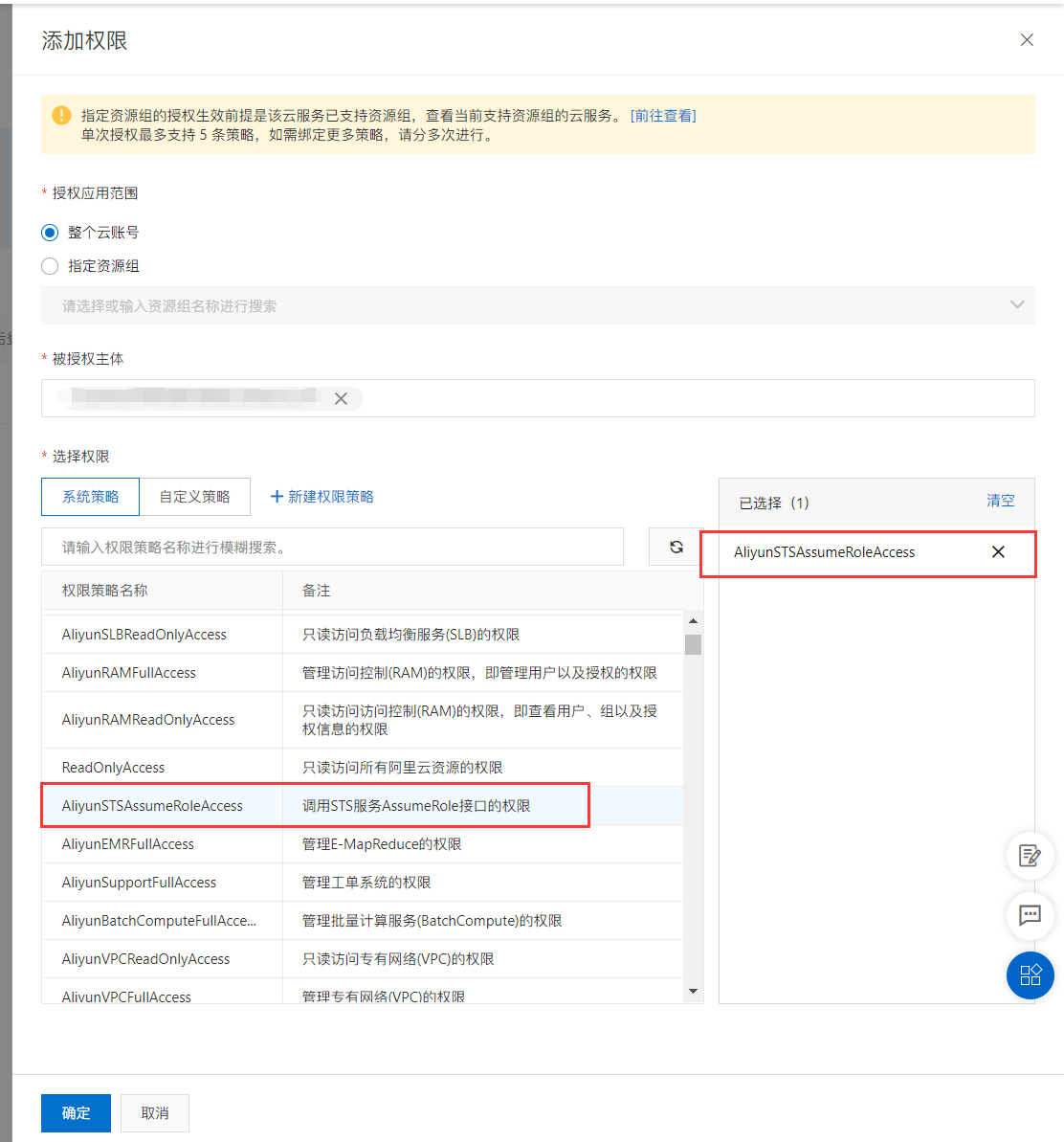Viewport: 1064px width, 1142px height.
Task: Open the chat message floating icon
Action: (x=1030, y=915)
